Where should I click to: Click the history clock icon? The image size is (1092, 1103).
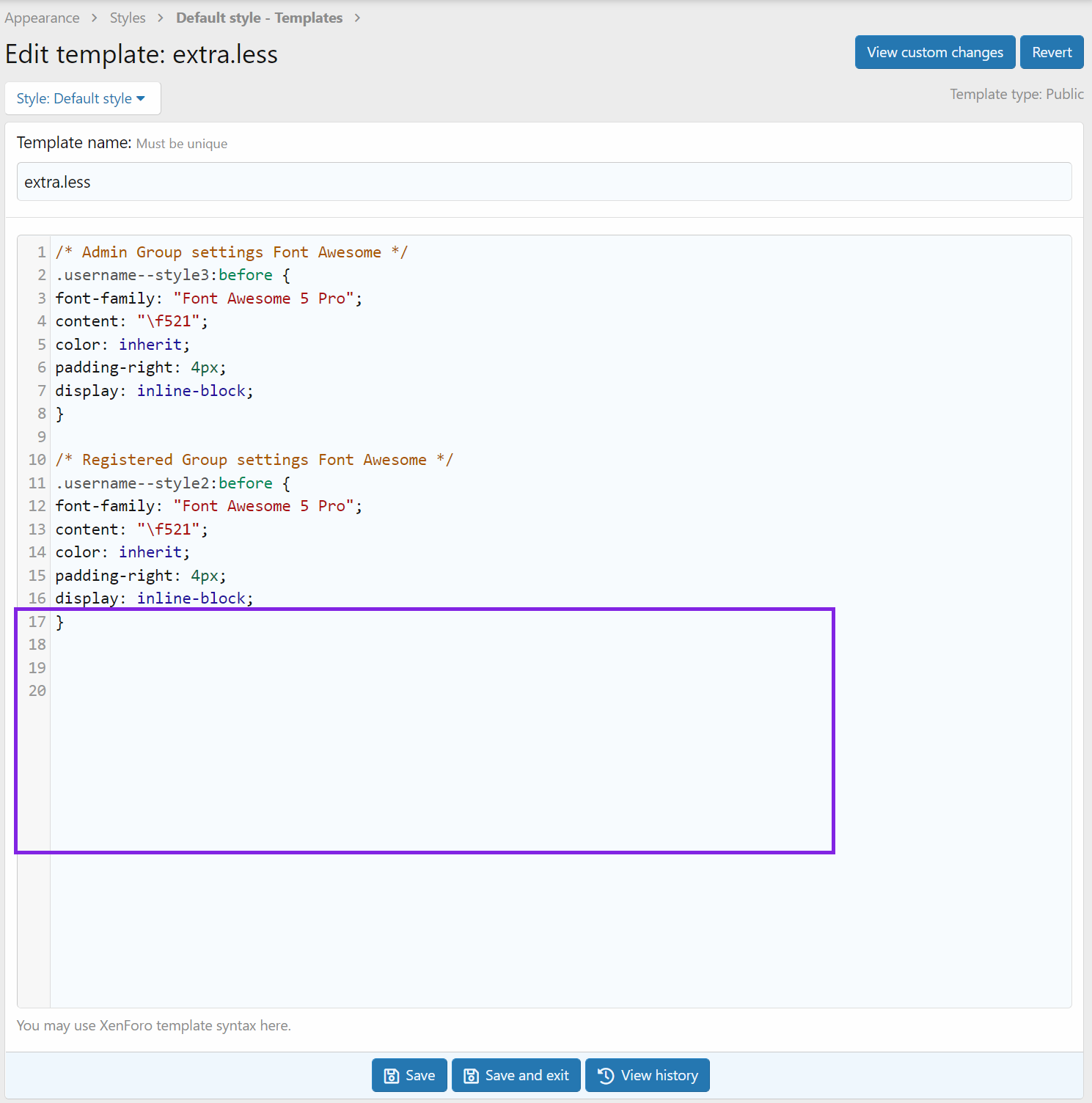tap(606, 1076)
